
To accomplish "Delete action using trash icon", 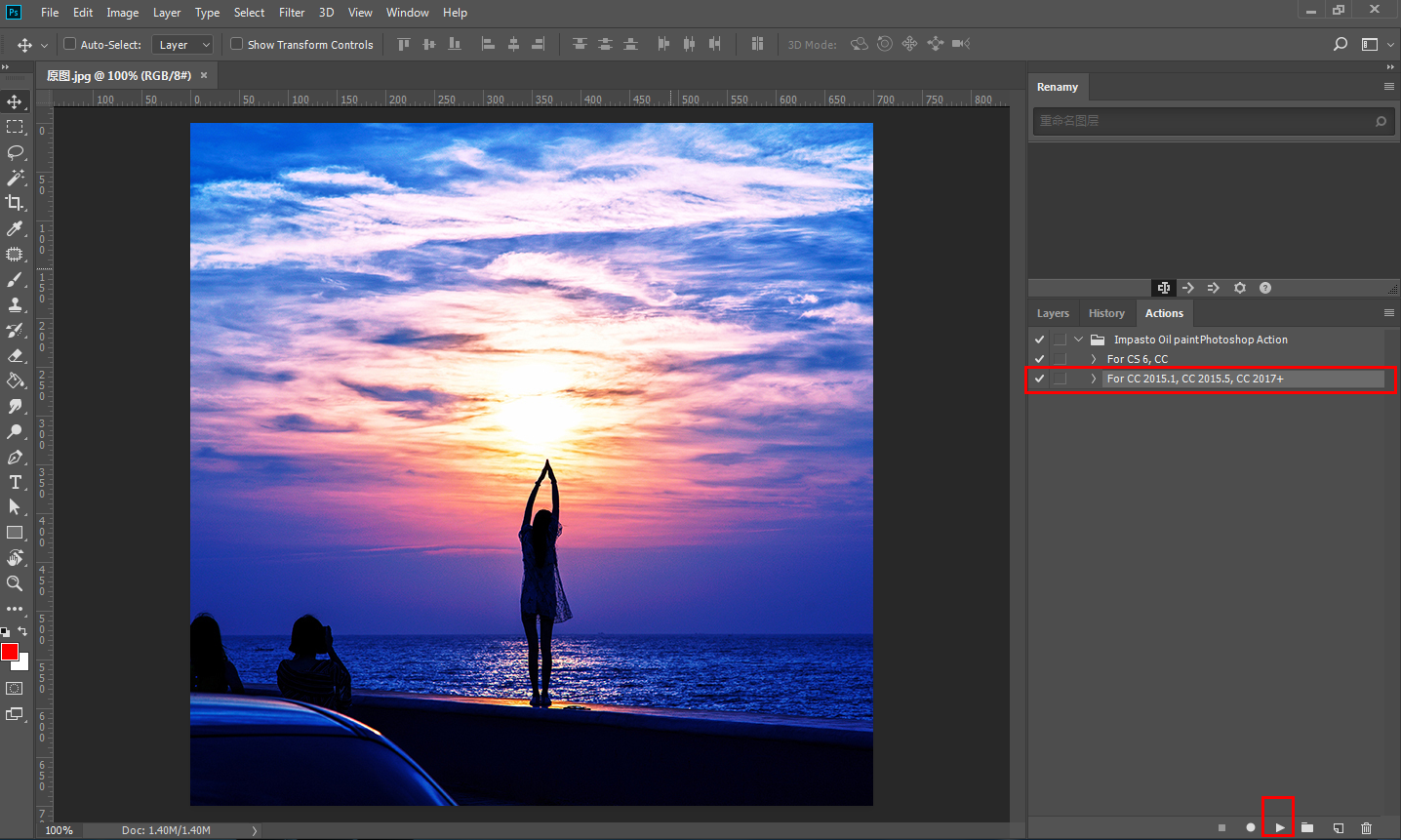I will click(1366, 827).
